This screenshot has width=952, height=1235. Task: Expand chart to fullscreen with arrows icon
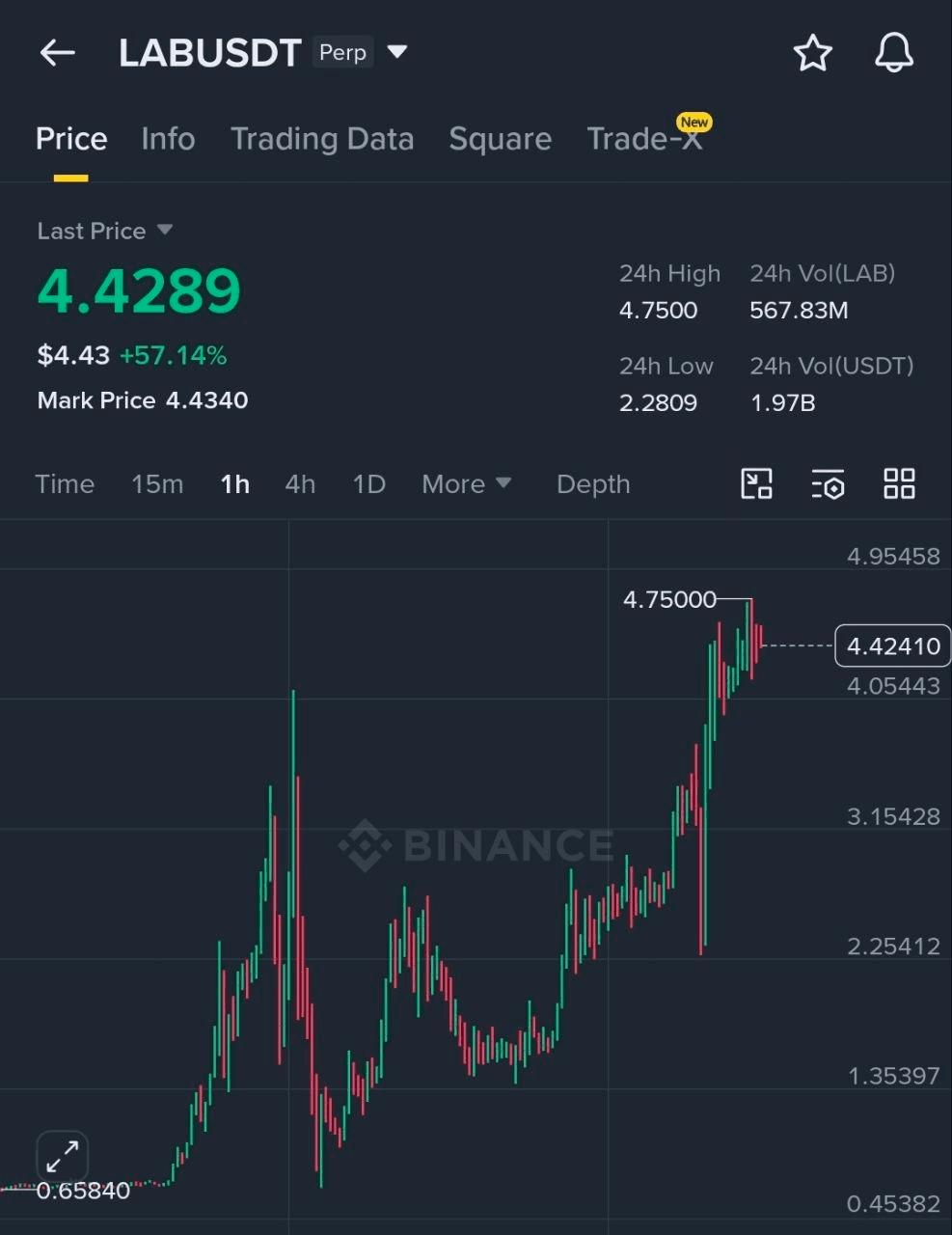63,1156
